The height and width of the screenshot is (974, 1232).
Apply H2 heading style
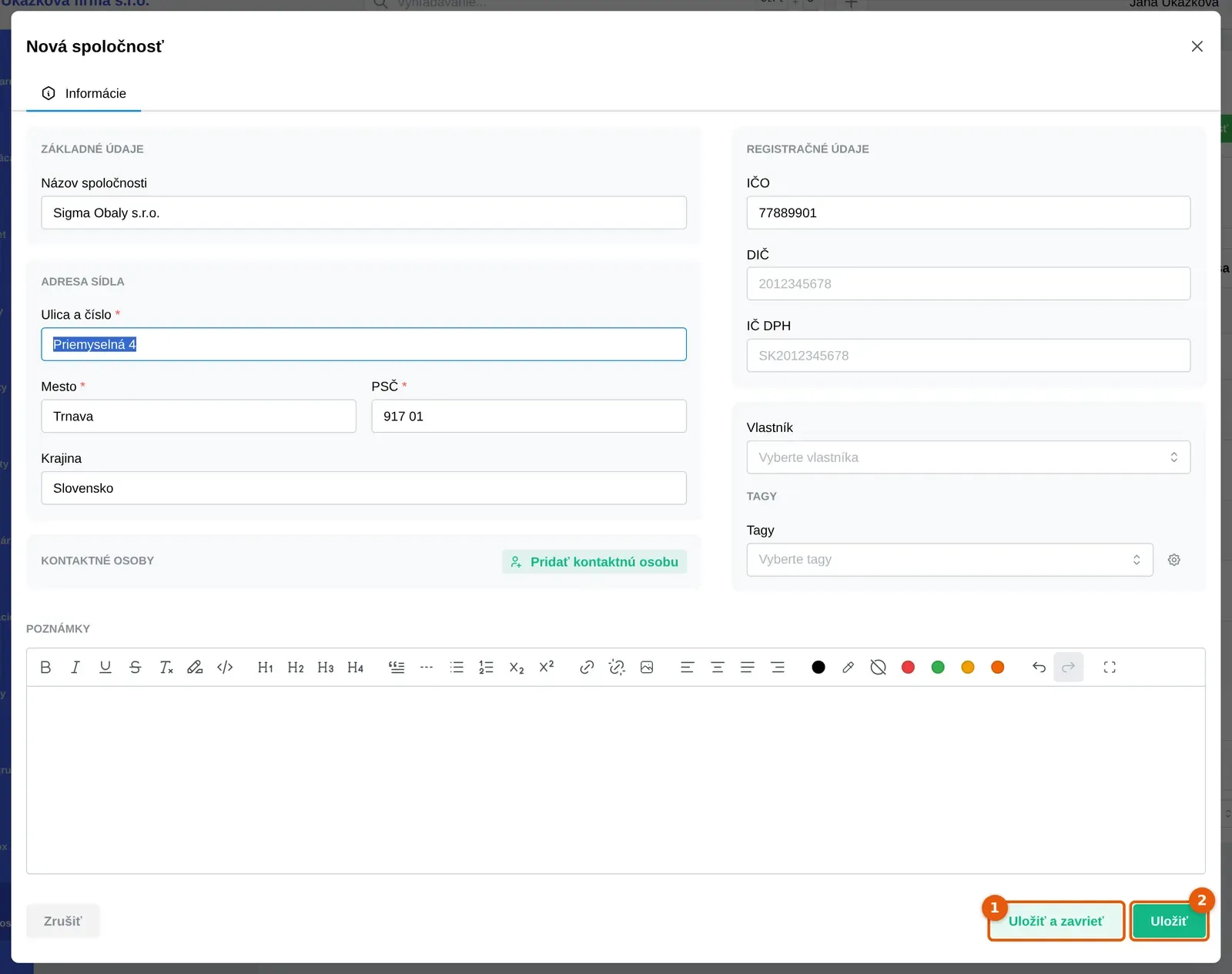pos(296,668)
